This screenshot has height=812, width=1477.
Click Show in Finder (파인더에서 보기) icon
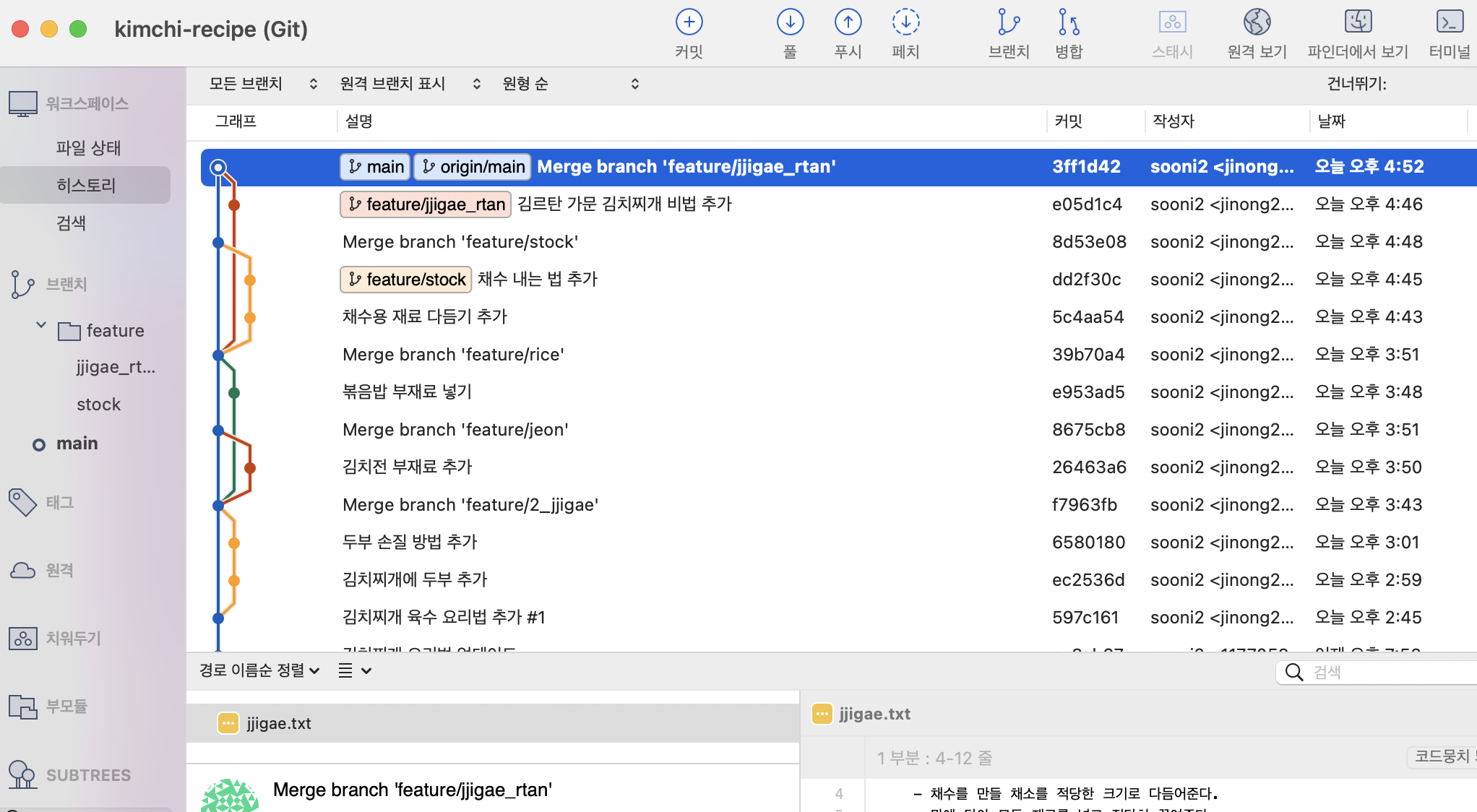click(1358, 22)
